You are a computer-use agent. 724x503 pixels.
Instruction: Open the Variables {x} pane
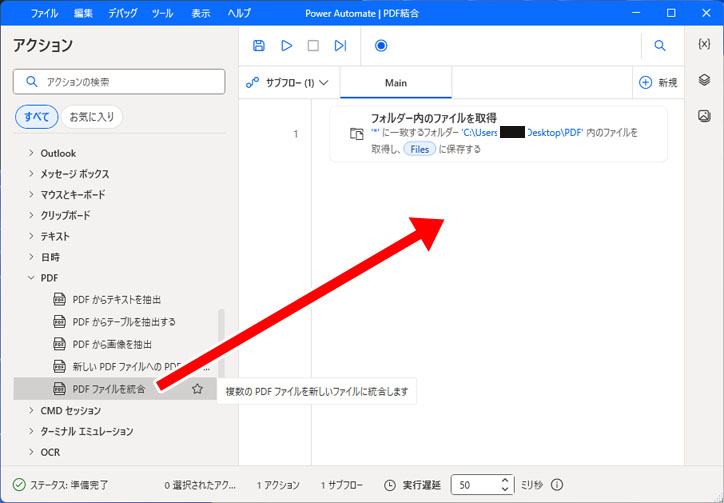[704, 45]
